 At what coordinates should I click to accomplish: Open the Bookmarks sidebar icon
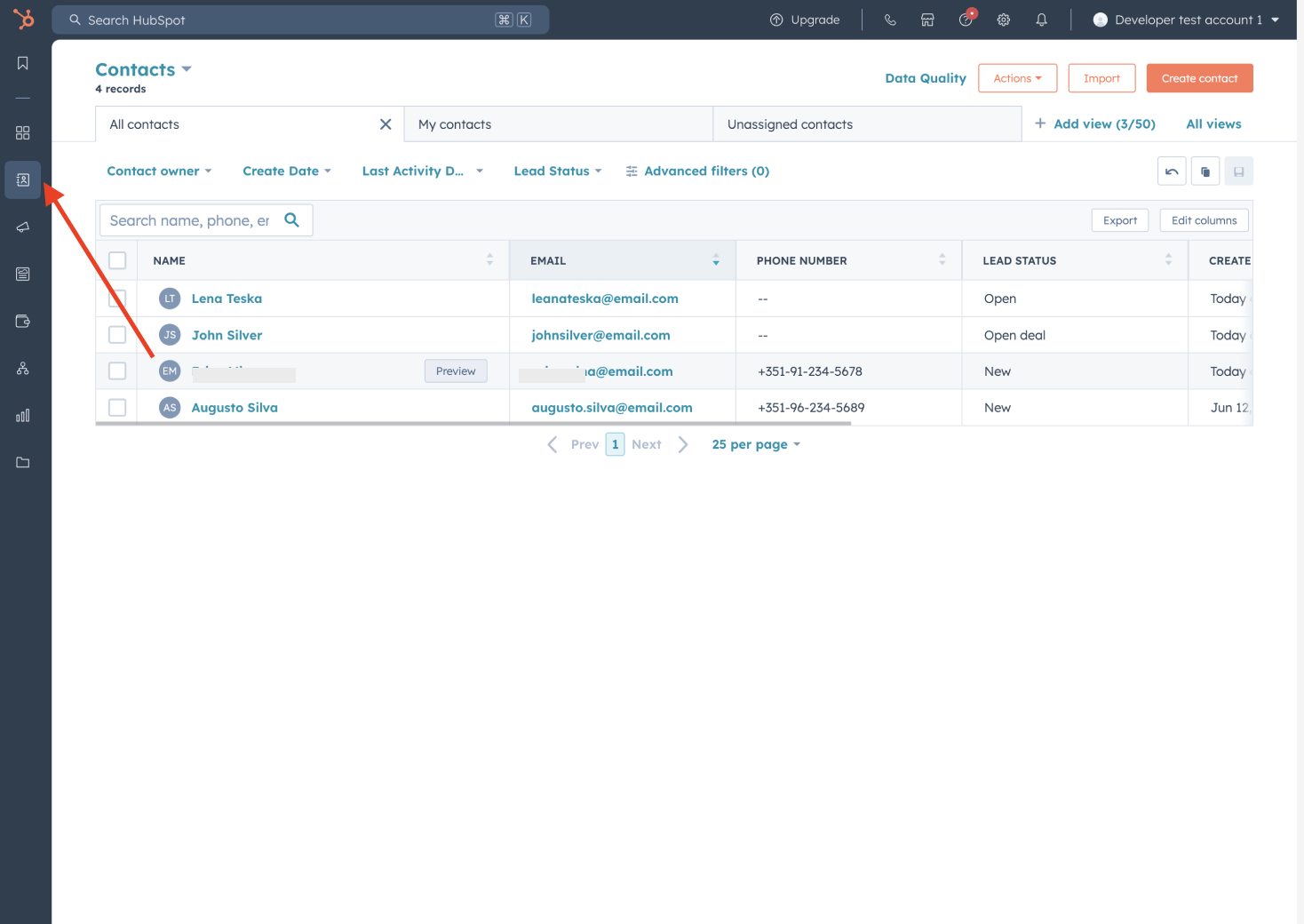(23, 63)
